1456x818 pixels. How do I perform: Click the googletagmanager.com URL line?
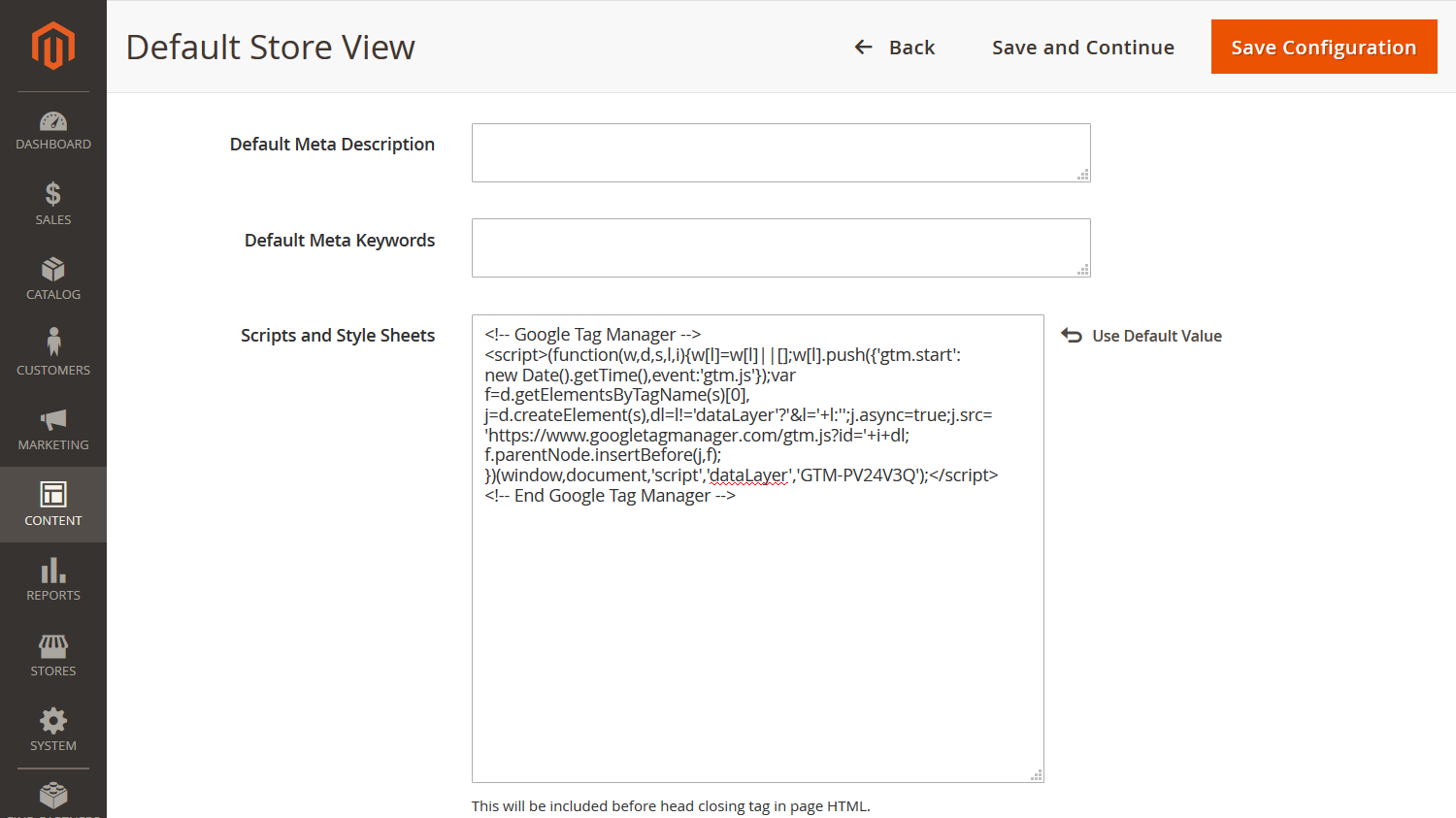pos(697,436)
